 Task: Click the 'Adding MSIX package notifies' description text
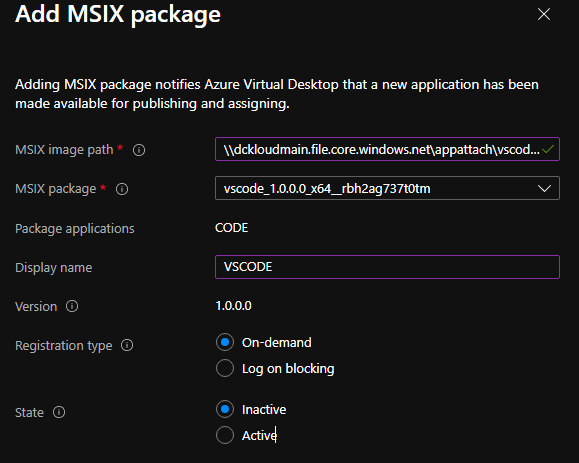pos(277,94)
